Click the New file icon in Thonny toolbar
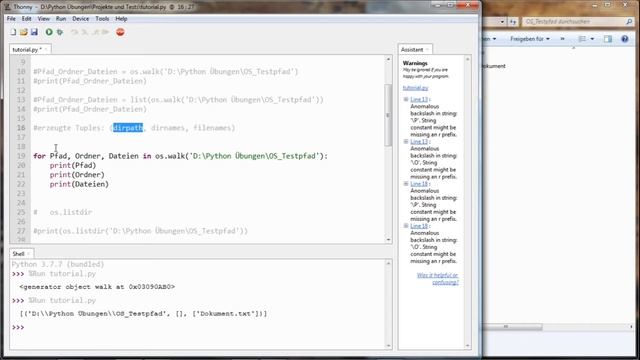This screenshot has height=360, width=640. coord(13,32)
